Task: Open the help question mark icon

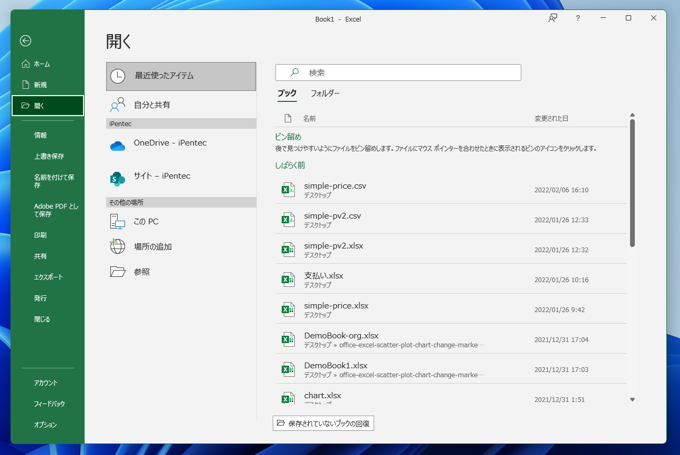Action: click(x=577, y=18)
